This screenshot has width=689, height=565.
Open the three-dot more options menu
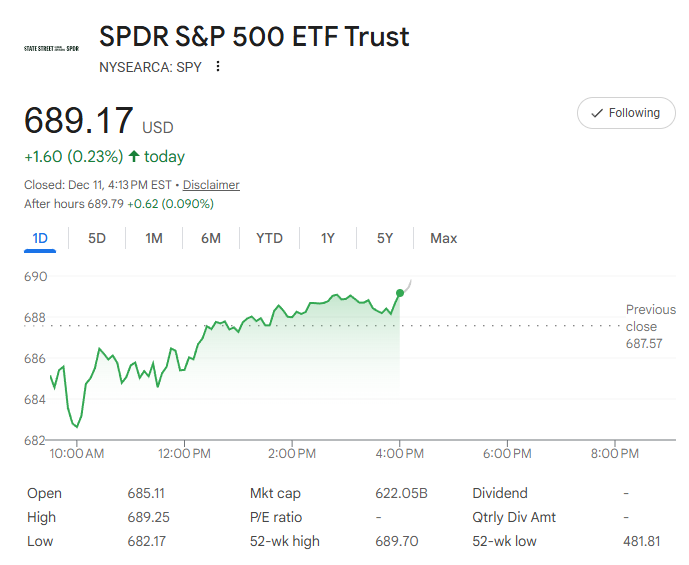click(218, 67)
